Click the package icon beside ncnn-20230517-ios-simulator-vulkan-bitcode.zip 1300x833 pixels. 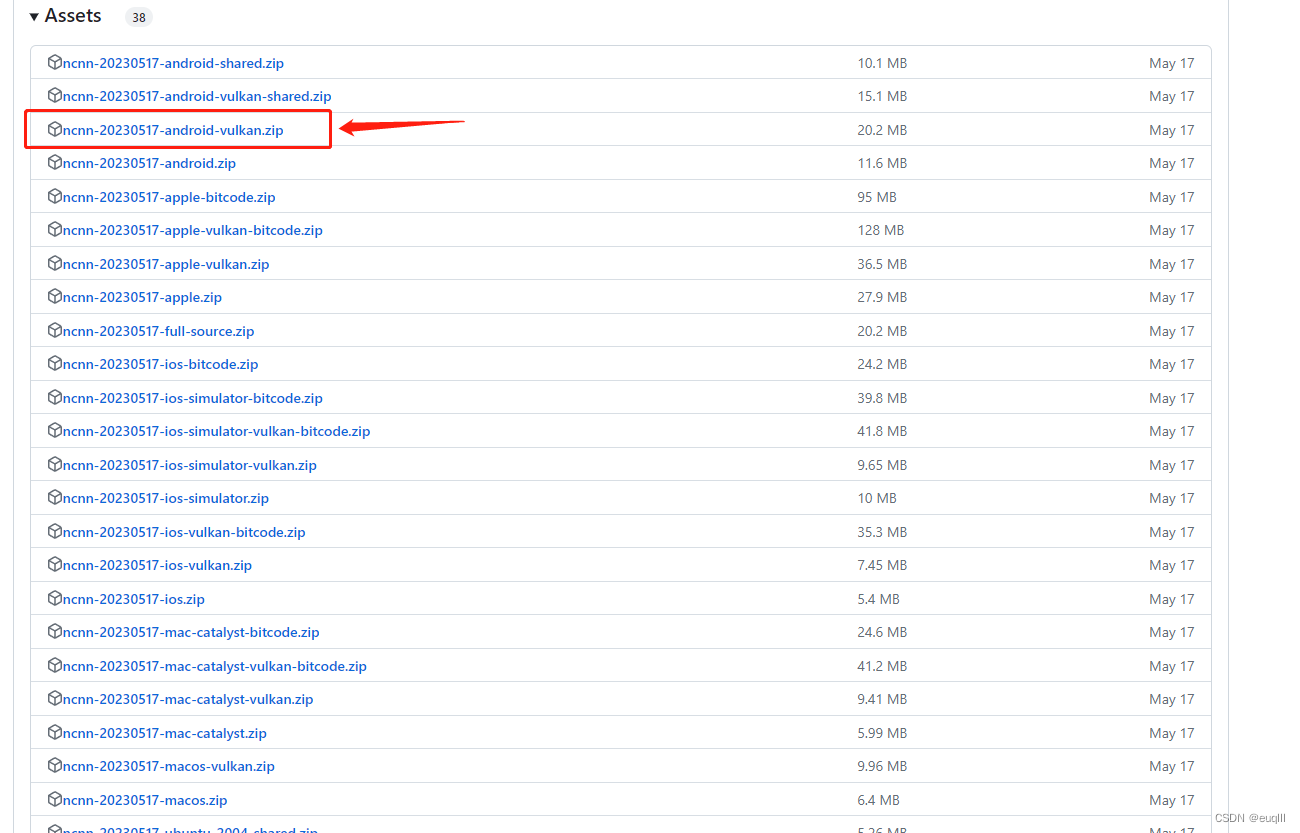point(55,431)
